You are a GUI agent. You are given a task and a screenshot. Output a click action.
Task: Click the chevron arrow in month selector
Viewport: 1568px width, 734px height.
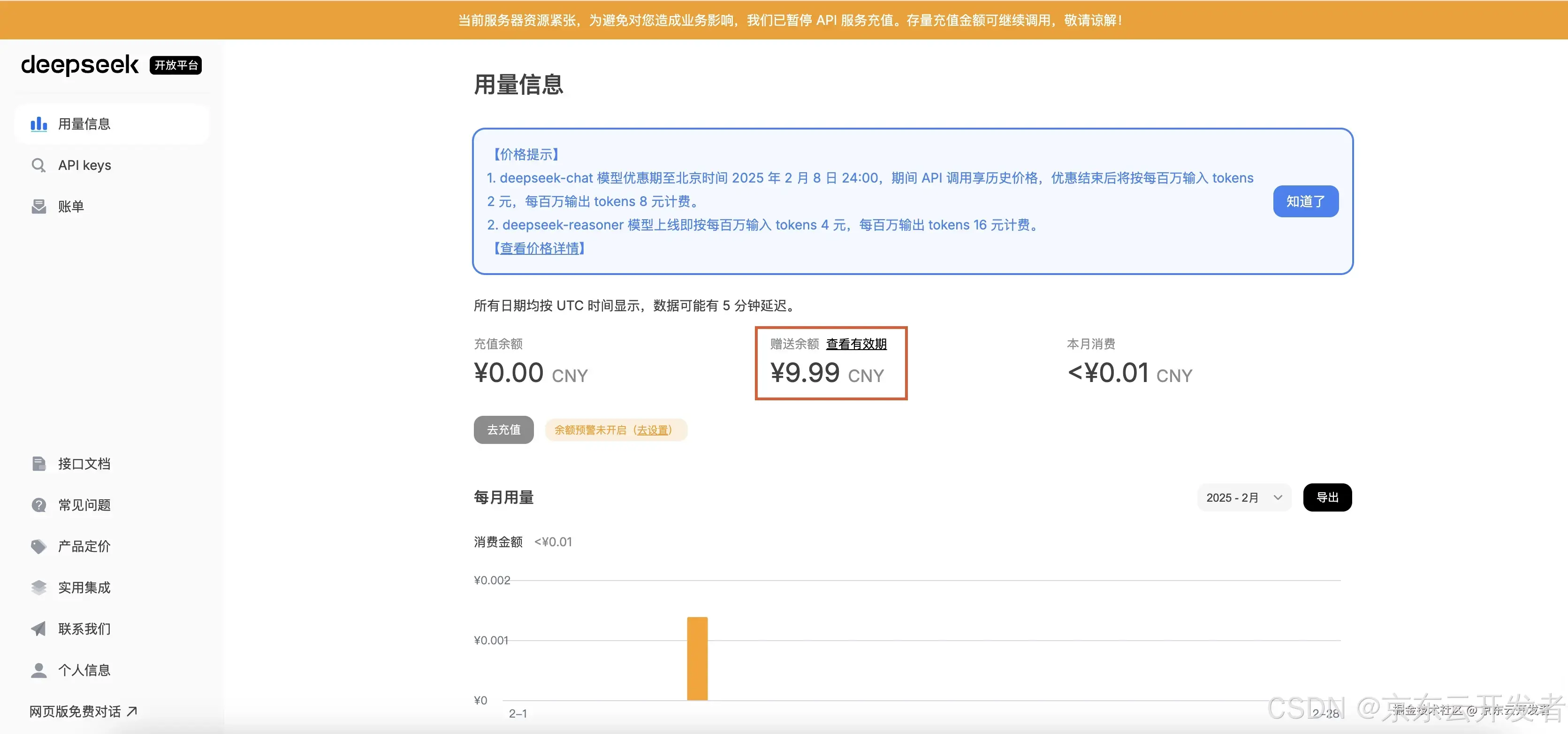(x=1278, y=498)
